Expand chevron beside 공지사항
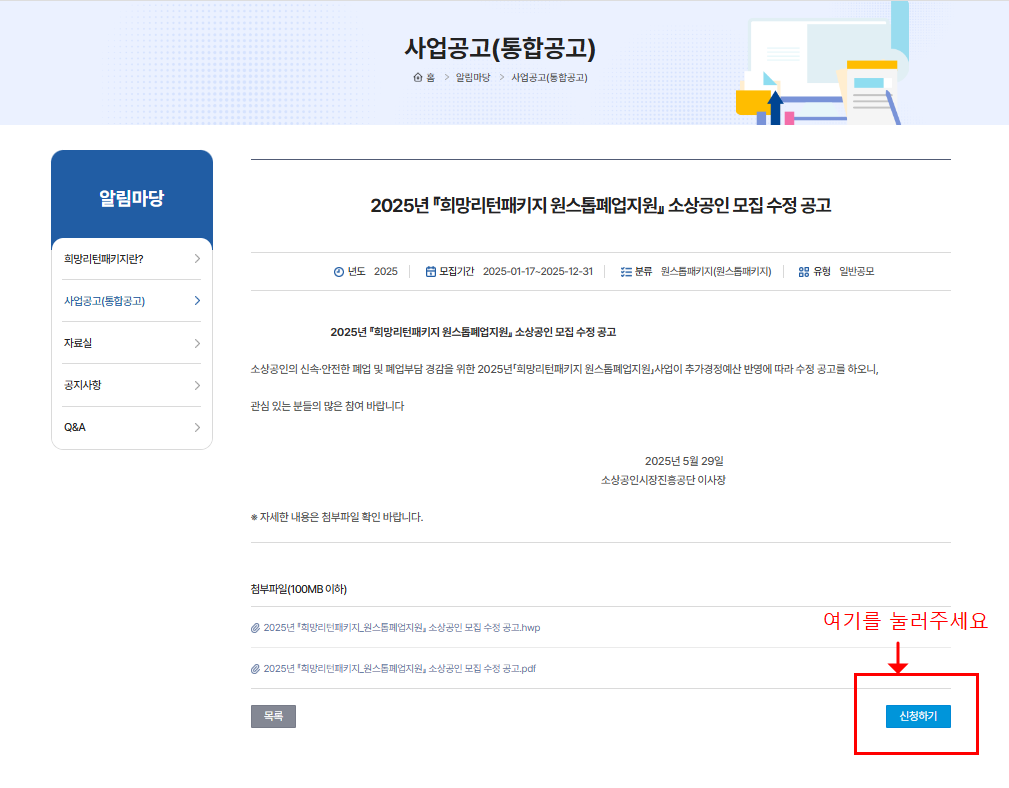The image size is (1009, 788). (197, 385)
